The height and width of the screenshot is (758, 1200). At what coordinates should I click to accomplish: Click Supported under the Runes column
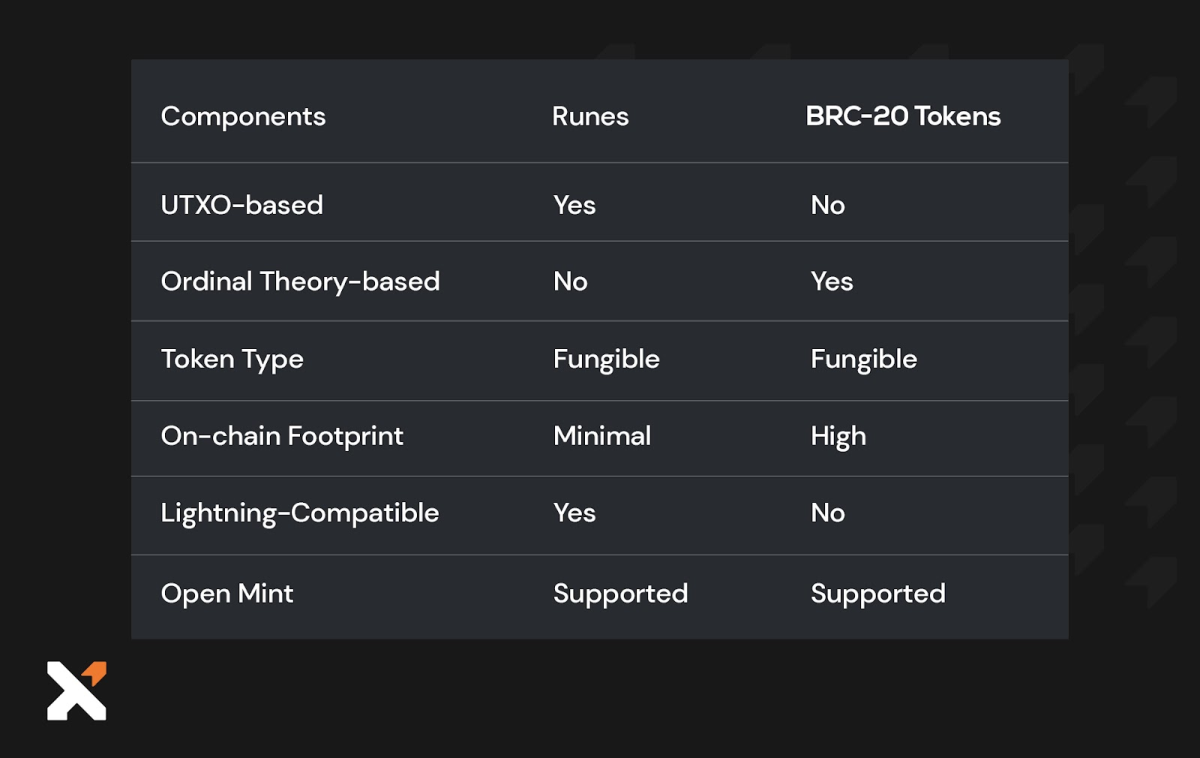coord(620,593)
